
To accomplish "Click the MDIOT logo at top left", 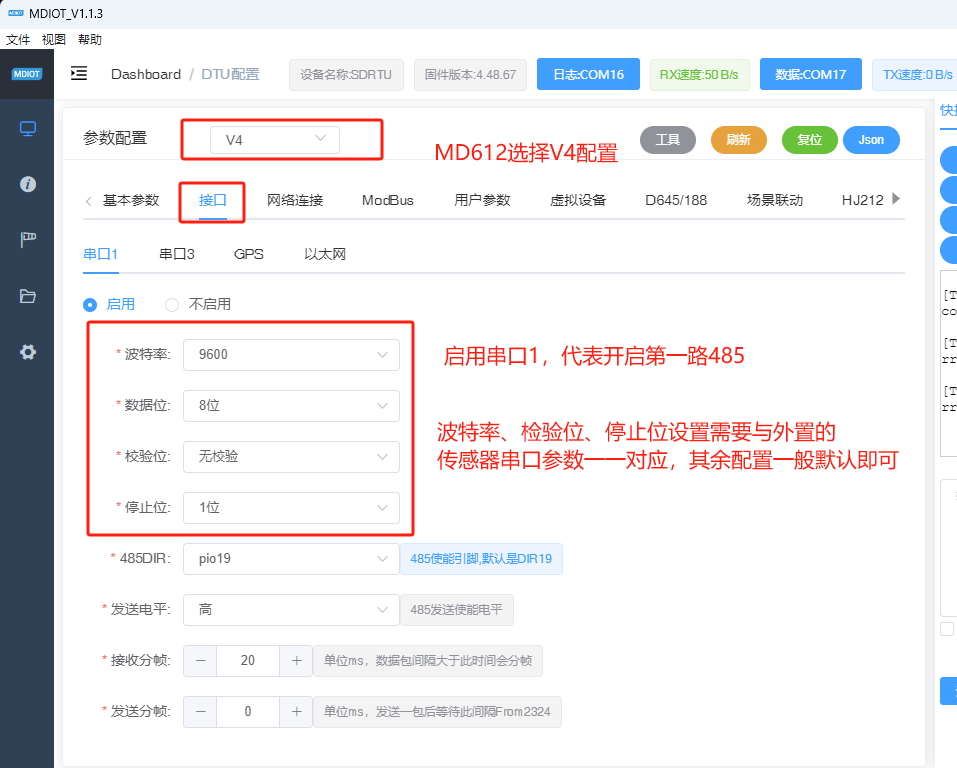I will [27, 73].
